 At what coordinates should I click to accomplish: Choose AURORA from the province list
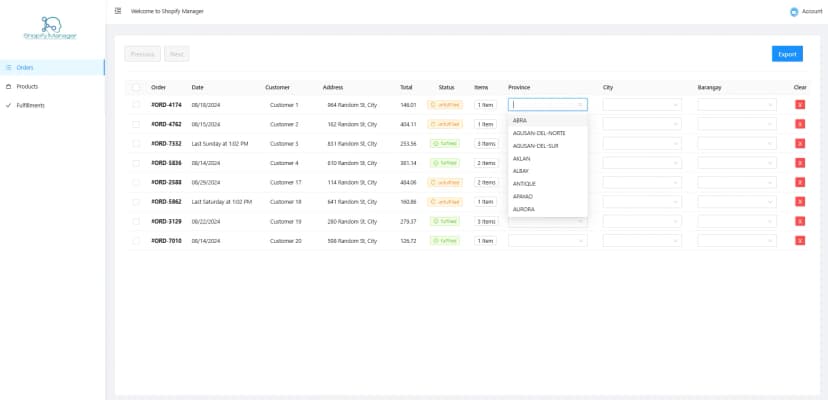[x=548, y=209]
